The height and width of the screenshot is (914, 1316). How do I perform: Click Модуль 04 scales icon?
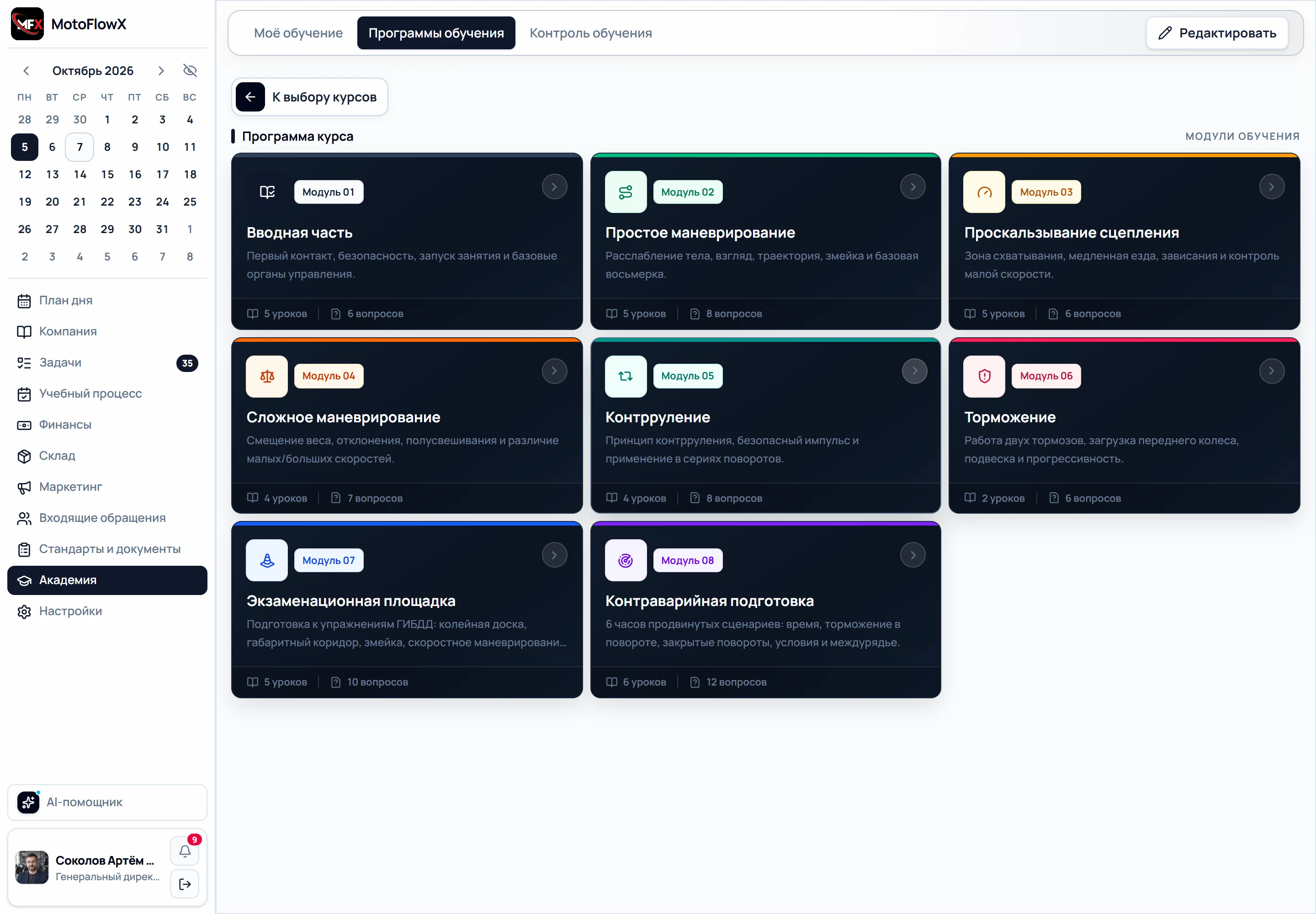click(267, 376)
